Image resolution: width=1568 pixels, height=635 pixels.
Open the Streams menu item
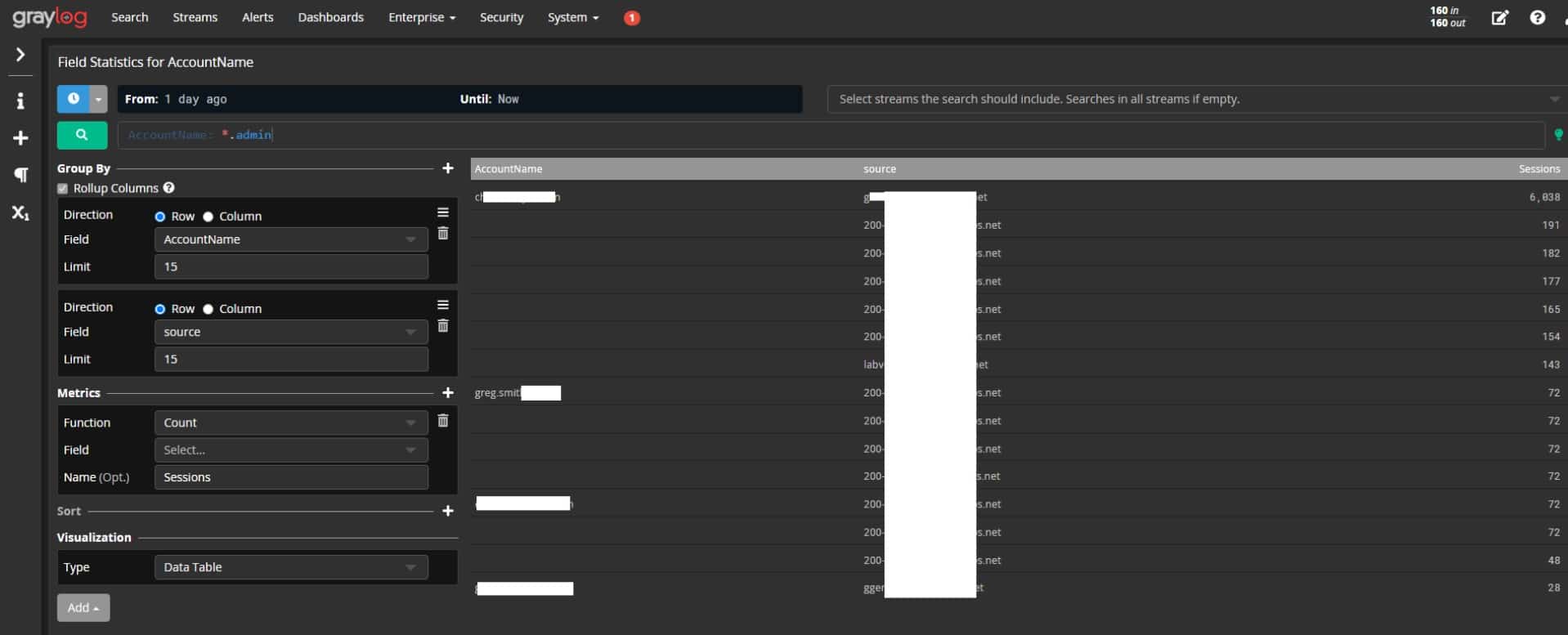coord(195,17)
